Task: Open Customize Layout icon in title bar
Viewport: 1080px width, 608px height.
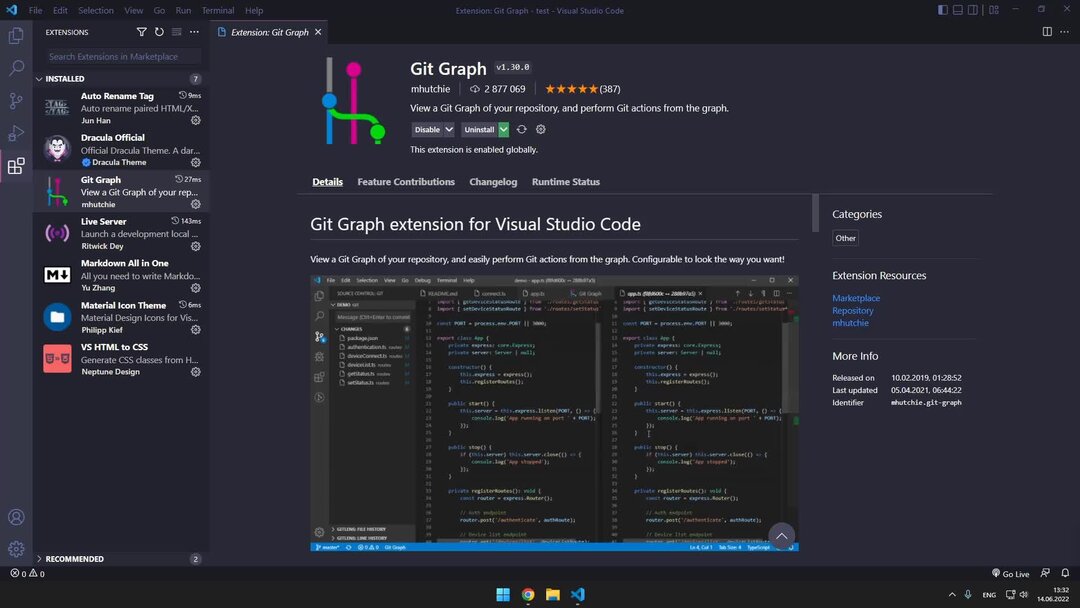Action: [x=994, y=10]
